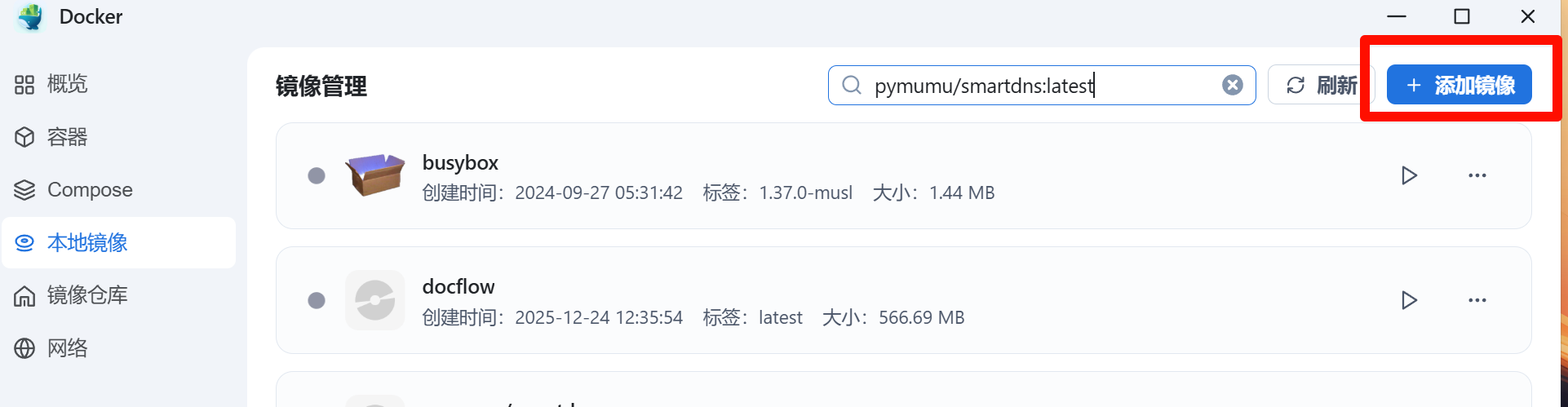Run the busybox image
1568x407 pixels.
point(1409,175)
